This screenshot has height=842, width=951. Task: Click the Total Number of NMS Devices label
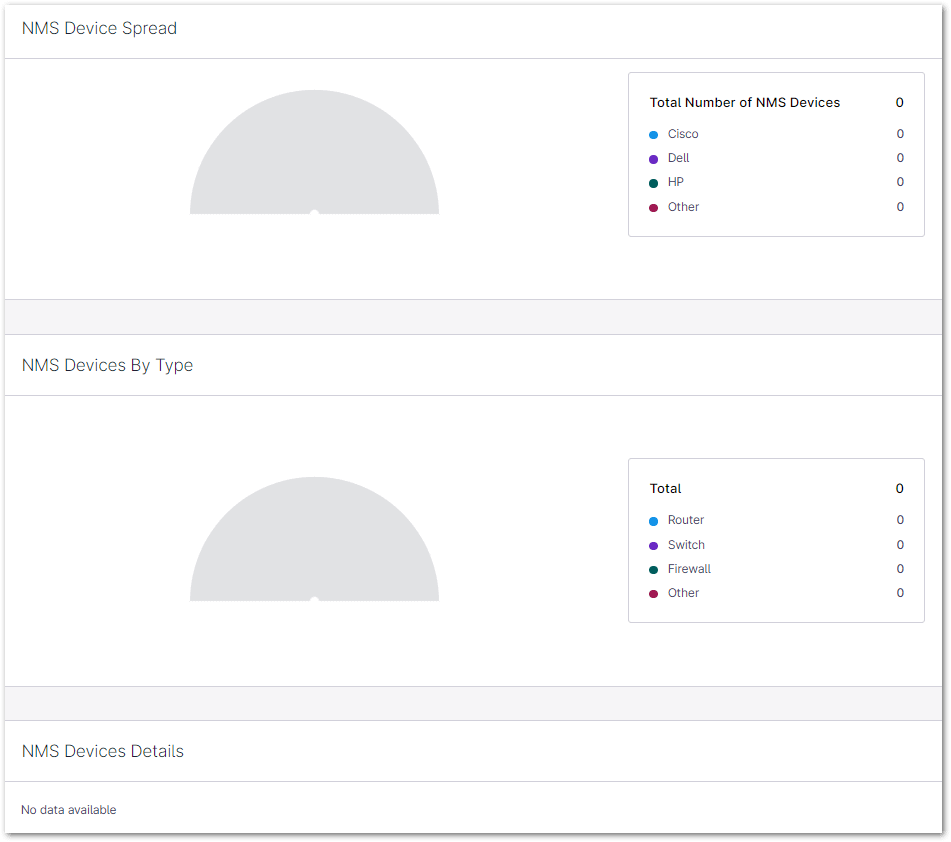tap(744, 102)
